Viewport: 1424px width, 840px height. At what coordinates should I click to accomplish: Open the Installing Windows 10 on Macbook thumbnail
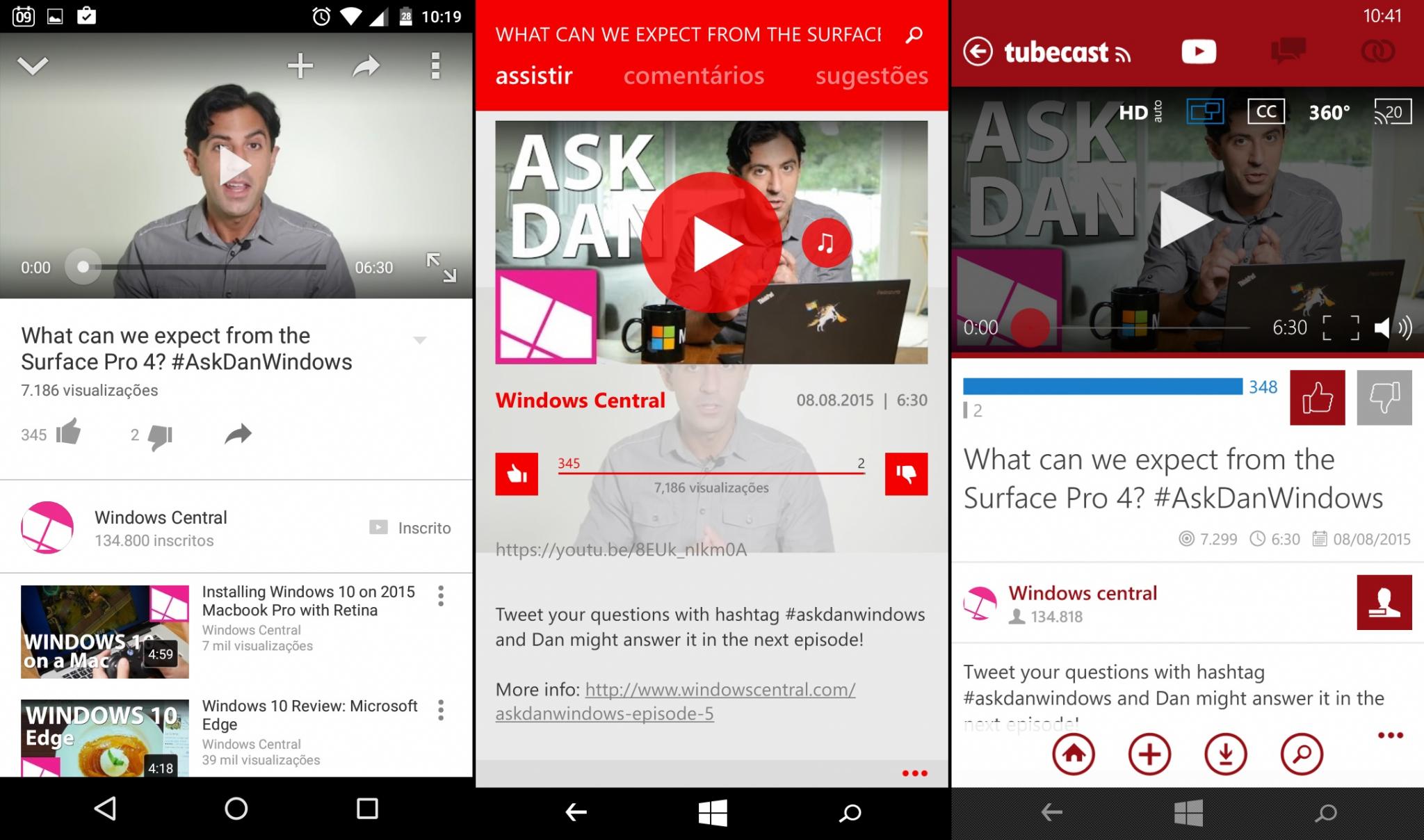coord(105,632)
